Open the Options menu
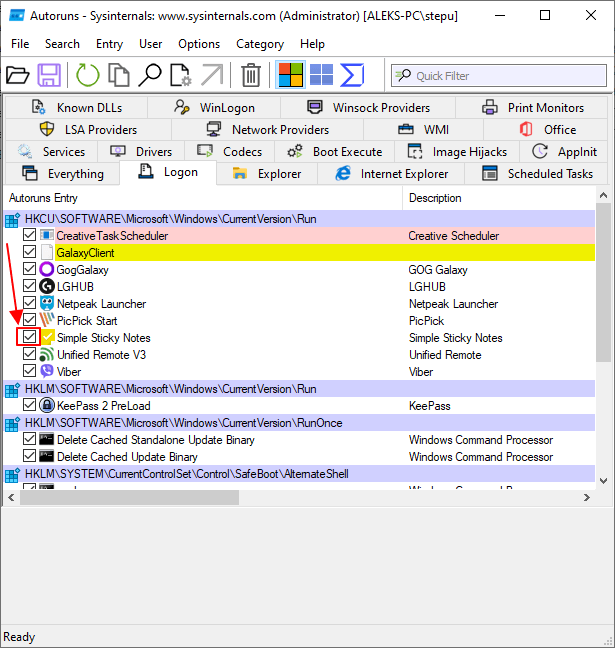Image resolution: width=615 pixels, height=648 pixels. tap(199, 44)
